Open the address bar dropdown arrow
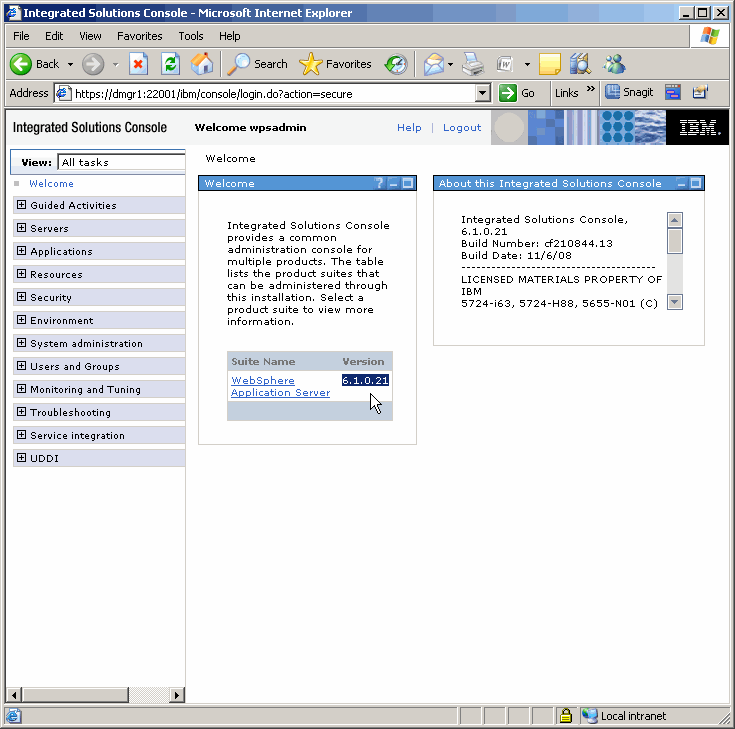Screen dimensions: 735x729 [483, 93]
